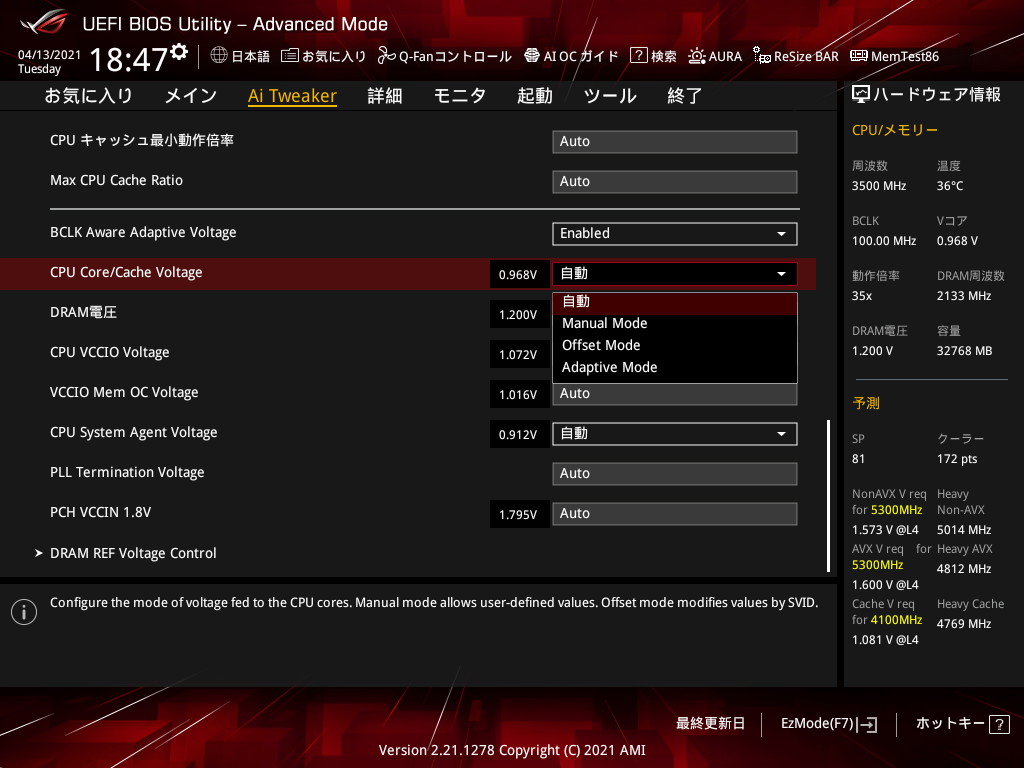Open the ツール tab
This screenshot has width=1024, height=768.
pos(610,95)
